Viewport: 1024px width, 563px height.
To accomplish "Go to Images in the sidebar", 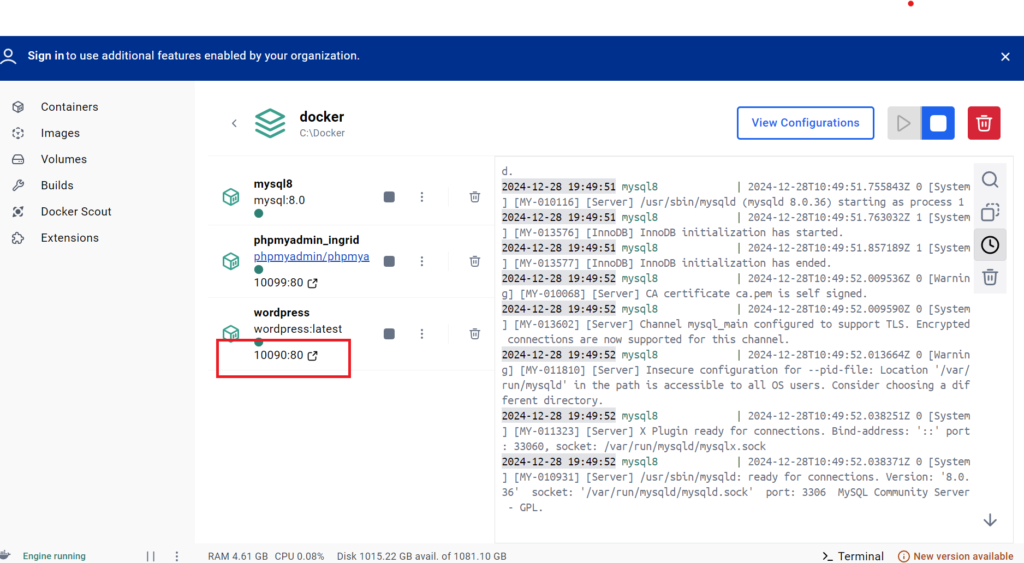I will click(60, 133).
